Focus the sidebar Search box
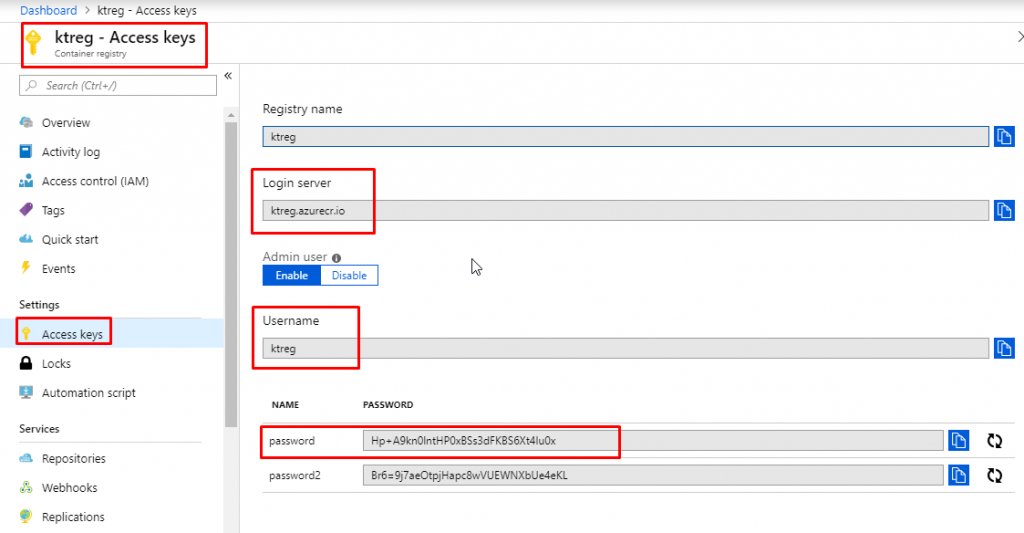The height and width of the screenshot is (533, 1024). tap(118, 86)
